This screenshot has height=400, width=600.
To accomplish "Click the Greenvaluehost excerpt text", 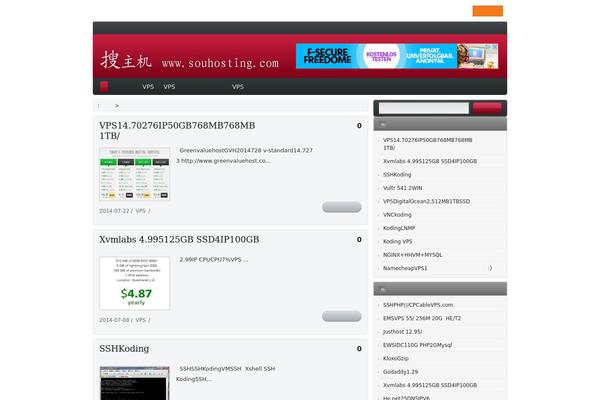I will point(244,155).
